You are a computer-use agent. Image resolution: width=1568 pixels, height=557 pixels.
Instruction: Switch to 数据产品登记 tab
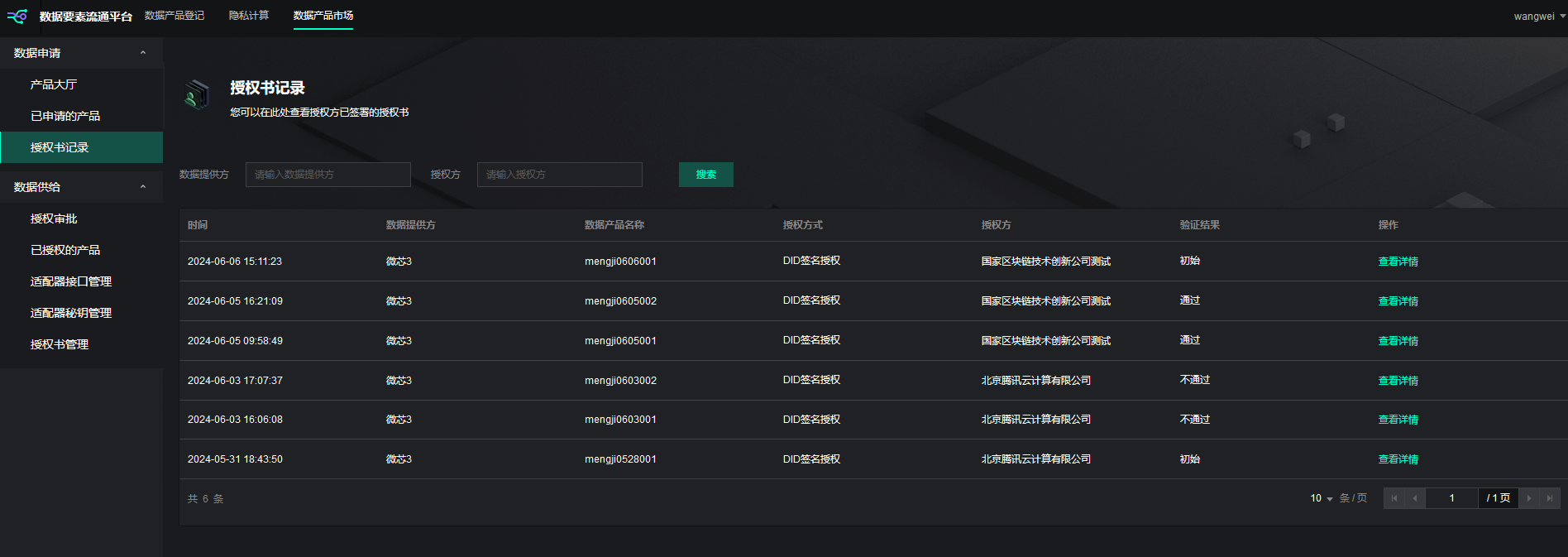(174, 16)
